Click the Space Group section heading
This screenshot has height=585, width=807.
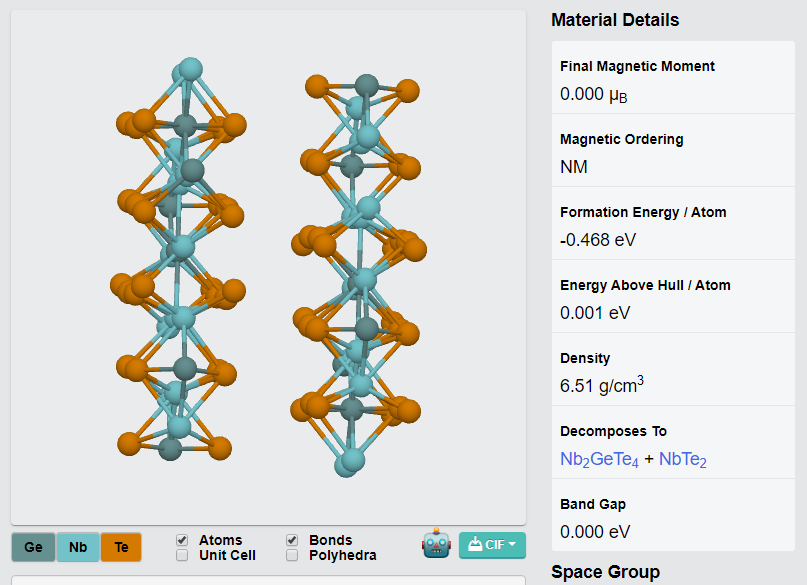(x=605, y=572)
